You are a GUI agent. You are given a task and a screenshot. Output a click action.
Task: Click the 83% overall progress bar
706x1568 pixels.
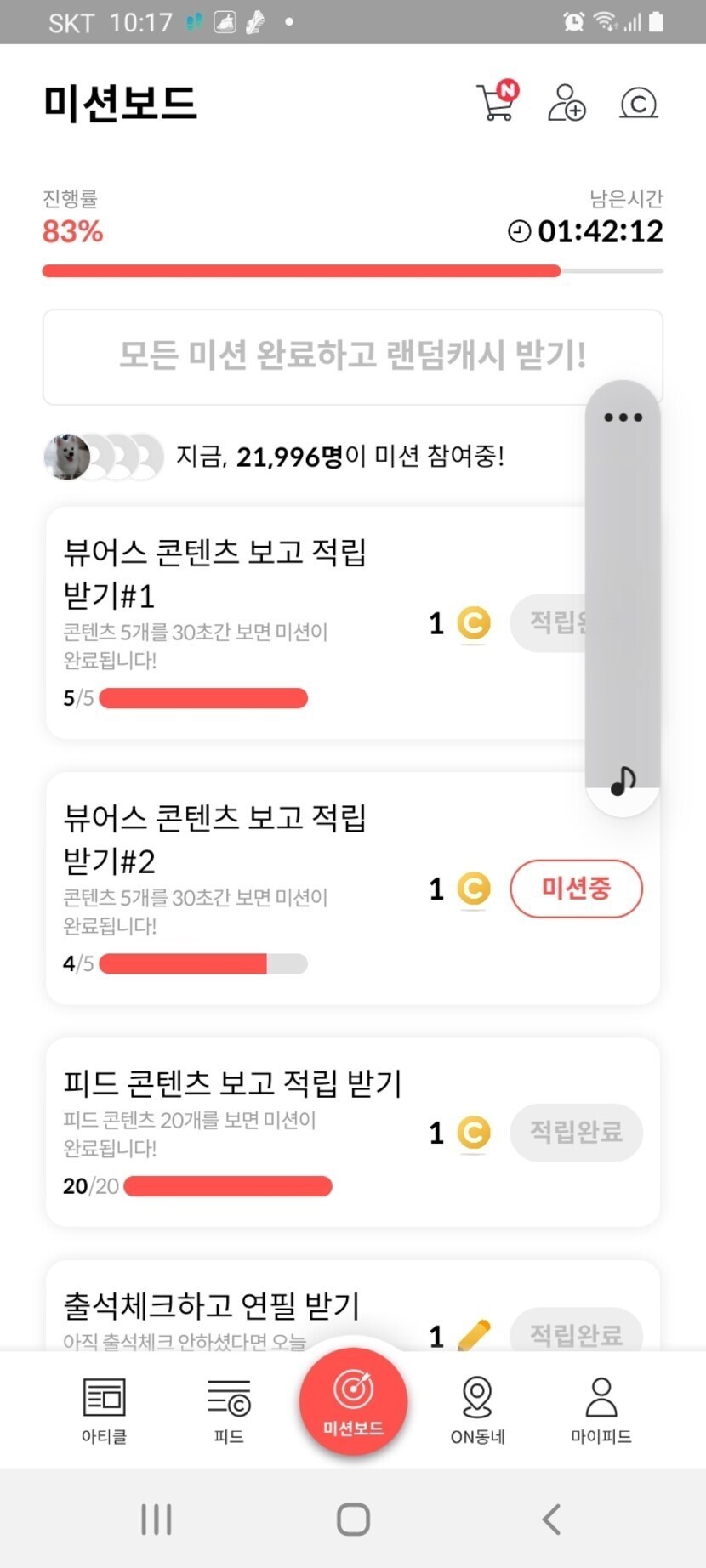(x=352, y=271)
